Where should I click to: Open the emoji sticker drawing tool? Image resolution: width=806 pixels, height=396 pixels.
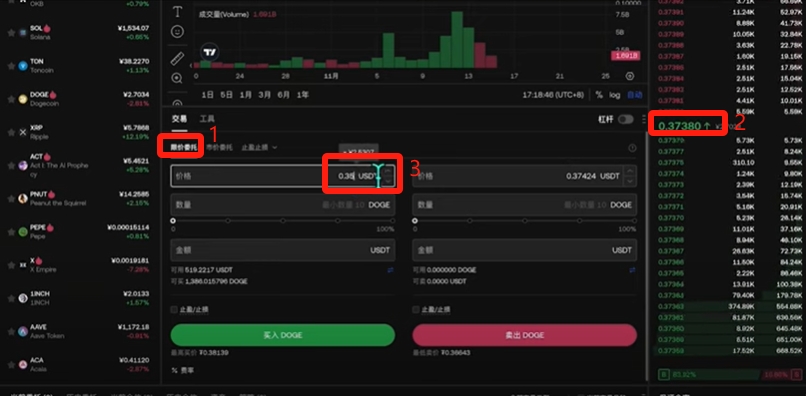tap(177, 32)
